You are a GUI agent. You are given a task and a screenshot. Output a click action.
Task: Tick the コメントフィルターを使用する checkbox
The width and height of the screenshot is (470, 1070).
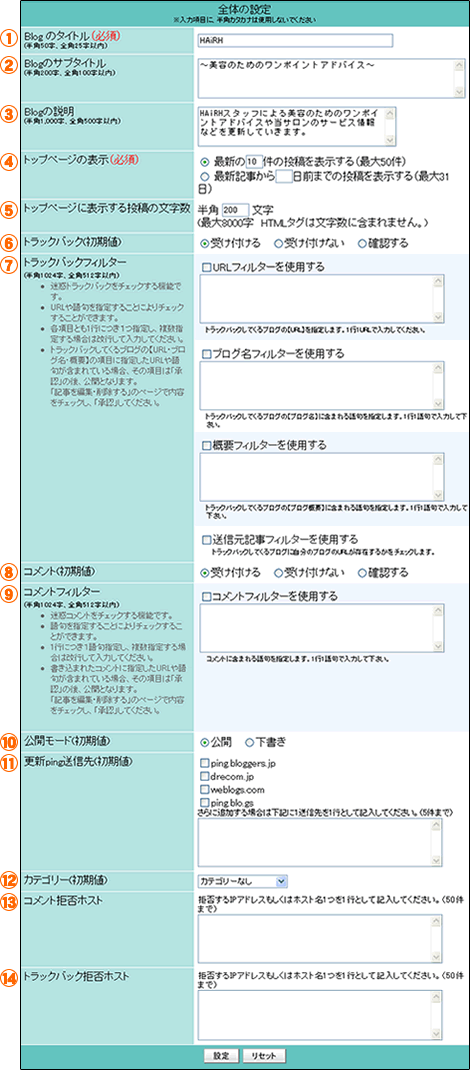206,596
